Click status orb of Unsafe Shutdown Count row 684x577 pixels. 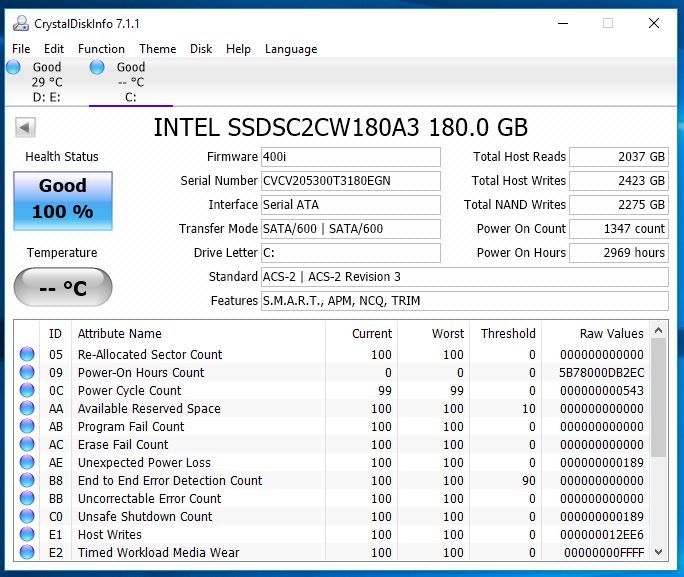point(27,516)
